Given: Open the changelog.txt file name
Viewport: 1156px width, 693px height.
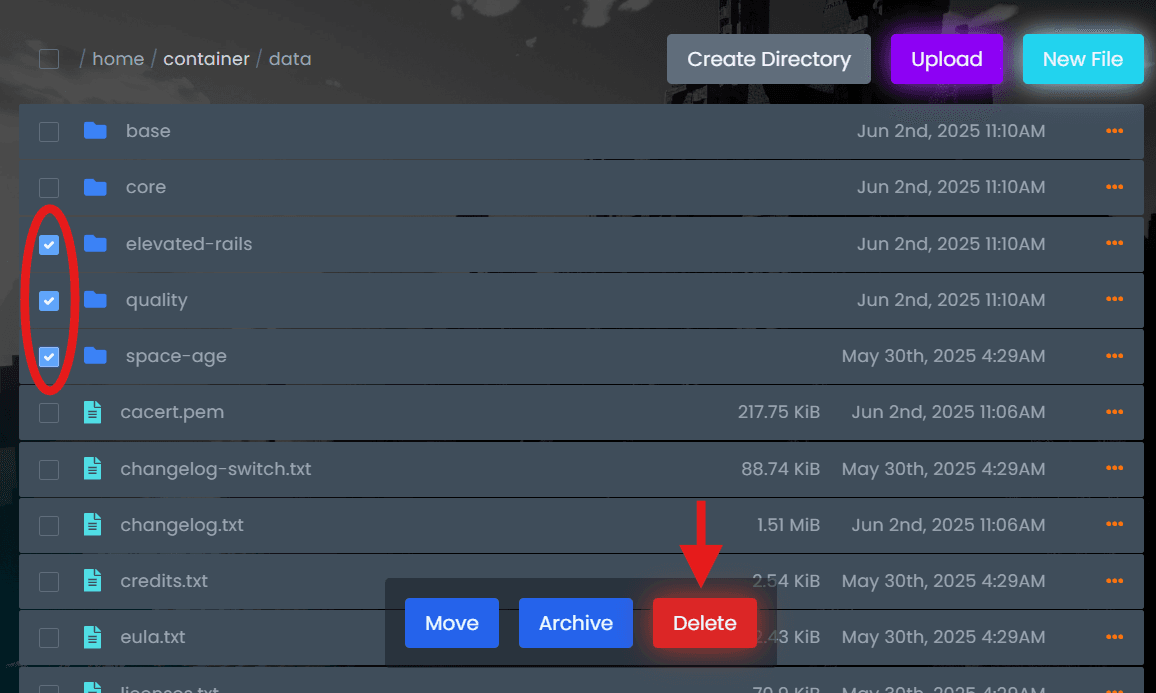Looking at the screenshot, I should pyautogui.click(x=182, y=525).
